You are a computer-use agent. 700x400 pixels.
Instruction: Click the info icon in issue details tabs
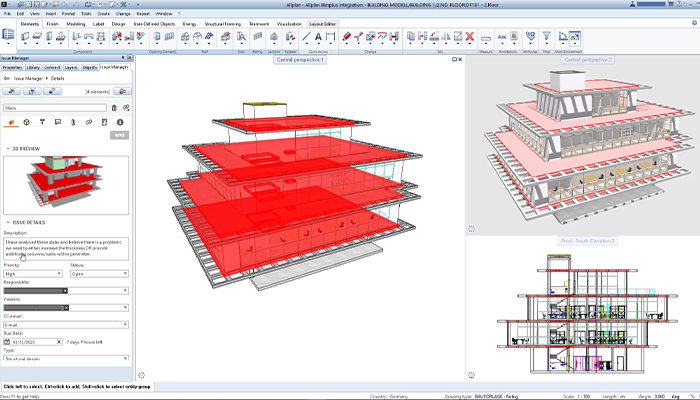[x=119, y=122]
